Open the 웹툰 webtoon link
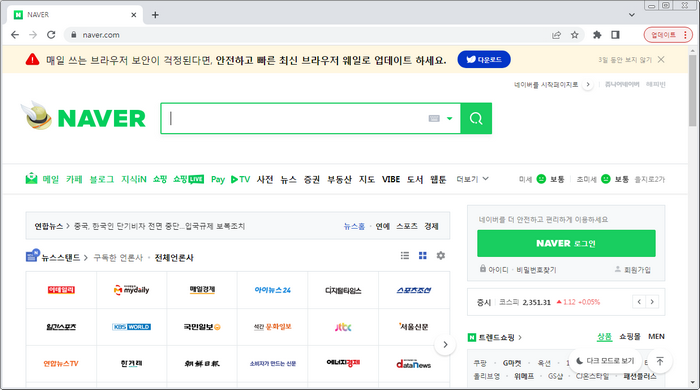 (438, 179)
